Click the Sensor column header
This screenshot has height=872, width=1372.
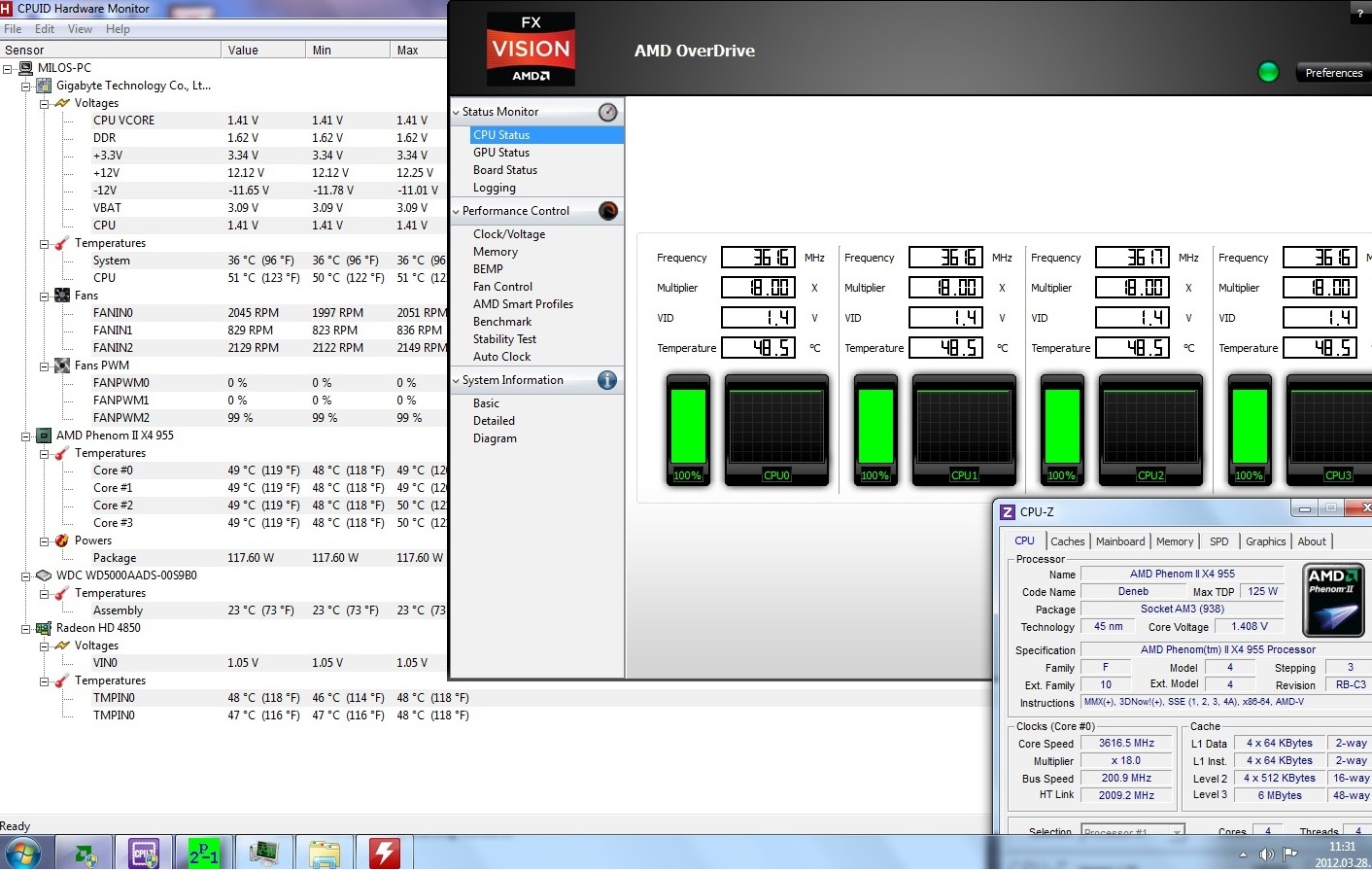(110, 50)
